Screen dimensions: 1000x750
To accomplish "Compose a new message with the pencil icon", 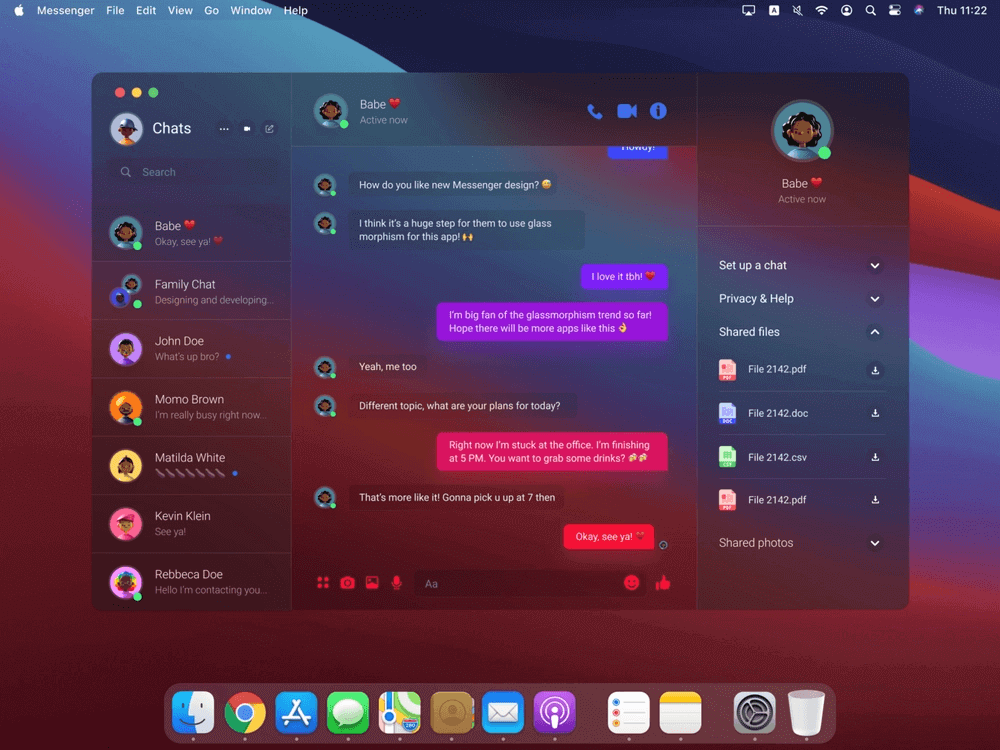I will click(x=268, y=129).
